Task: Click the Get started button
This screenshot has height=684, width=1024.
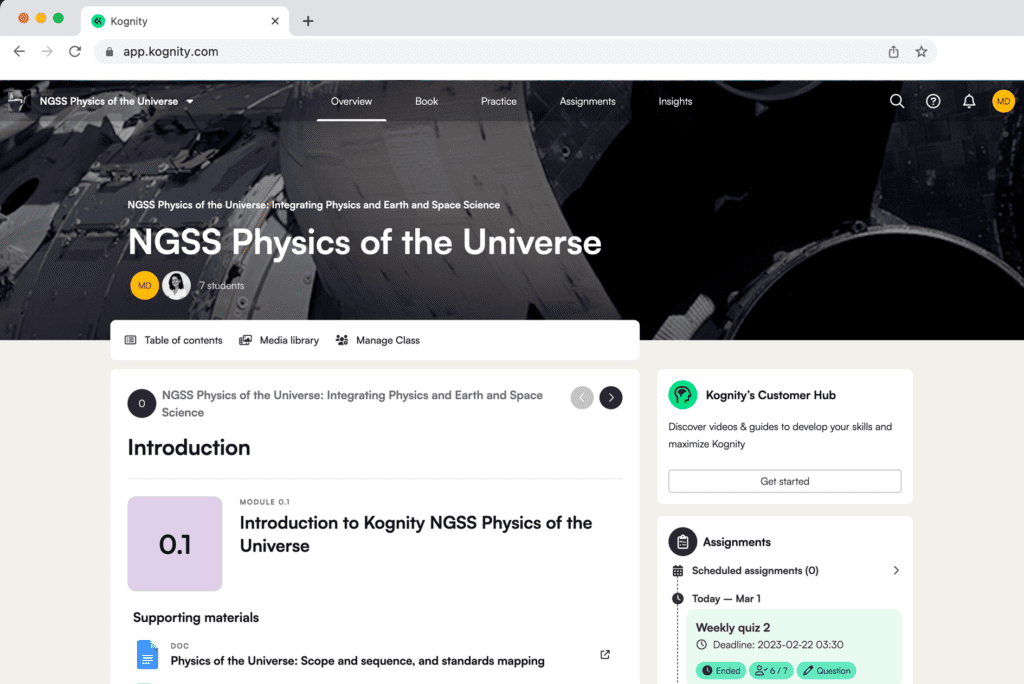Action: coord(784,481)
